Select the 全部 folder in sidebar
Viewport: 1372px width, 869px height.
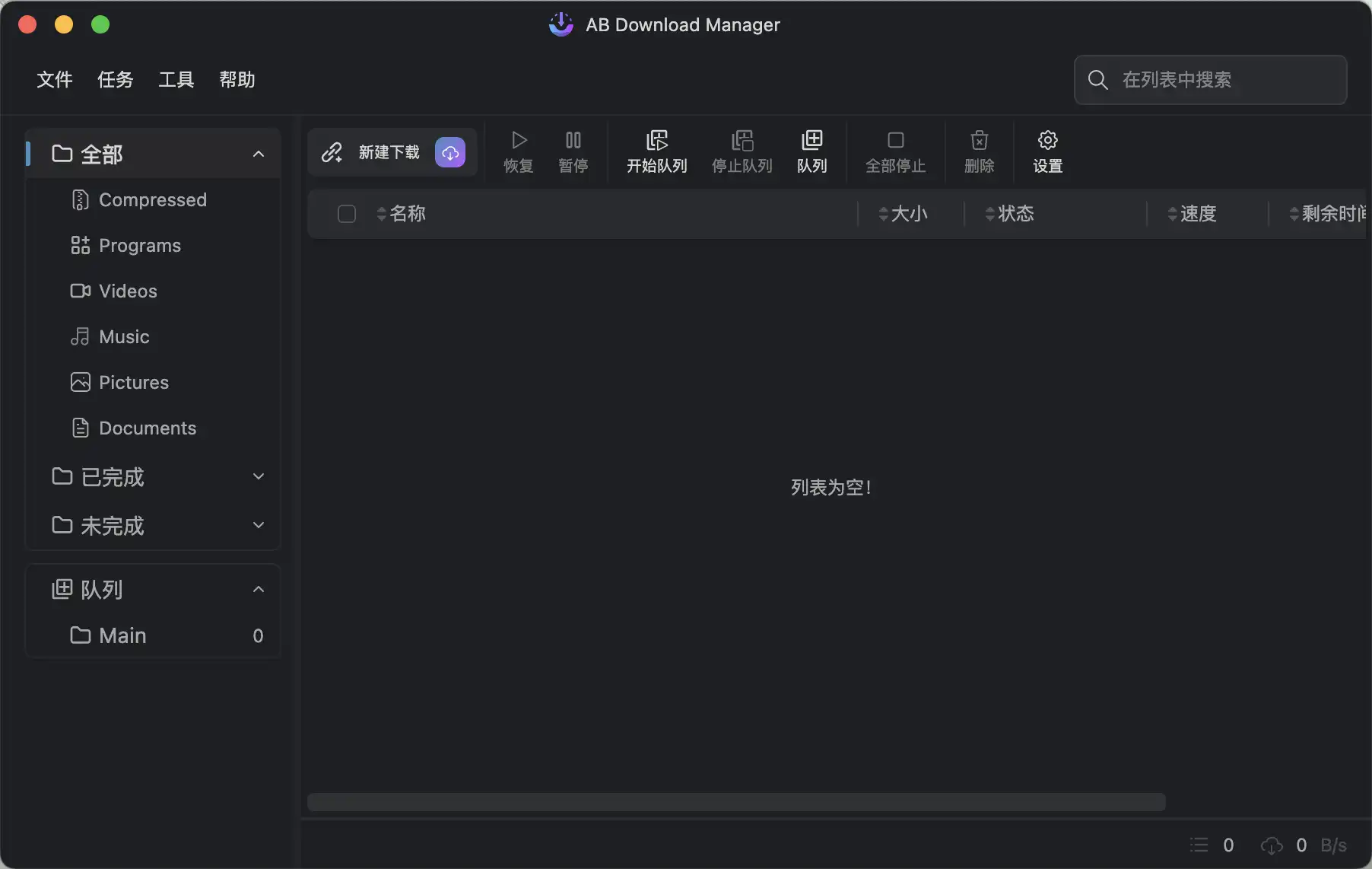[x=153, y=154]
